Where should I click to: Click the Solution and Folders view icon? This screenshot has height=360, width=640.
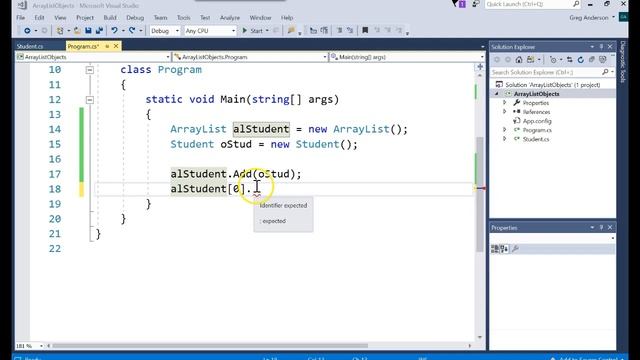[531, 60]
